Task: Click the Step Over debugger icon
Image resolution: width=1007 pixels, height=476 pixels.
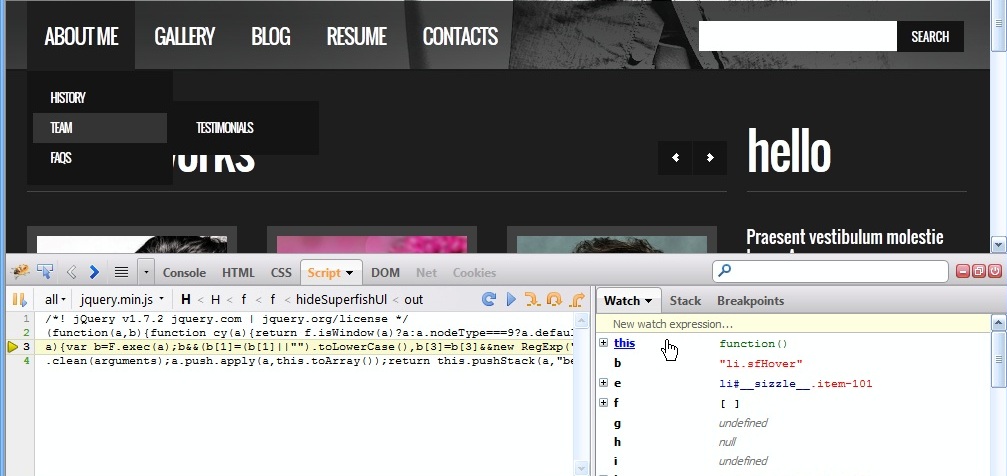Action: [x=553, y=299]
